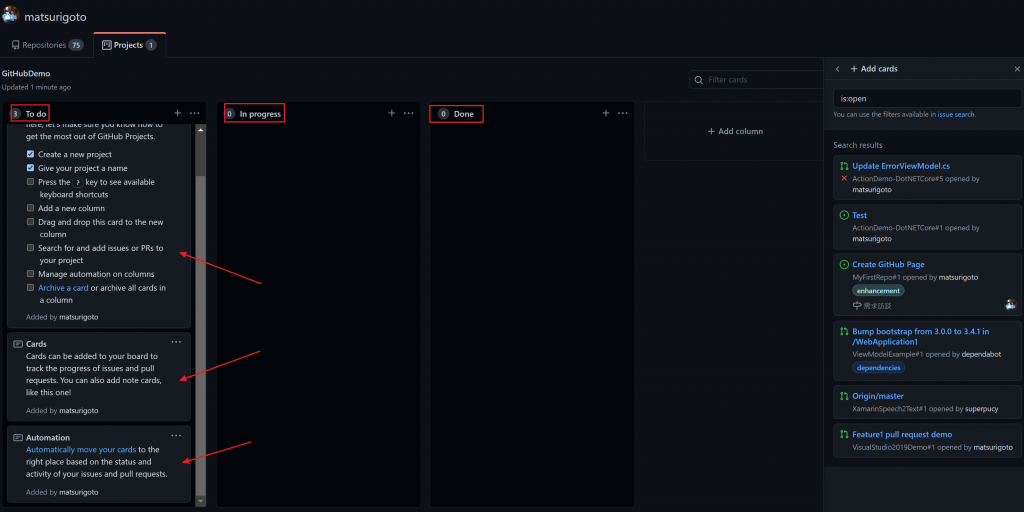Click the enhancement label
Screen dimensions: 1024x512
(x=878, y=291)
